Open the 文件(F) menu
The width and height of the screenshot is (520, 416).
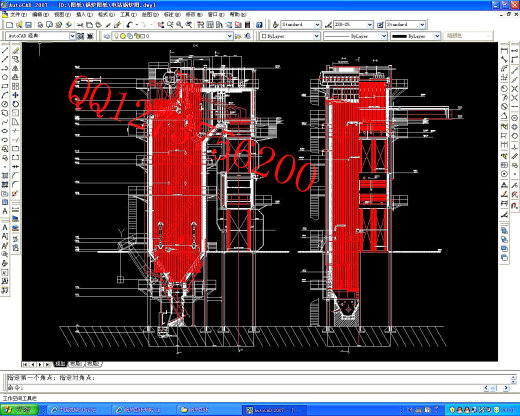point(18,15)
